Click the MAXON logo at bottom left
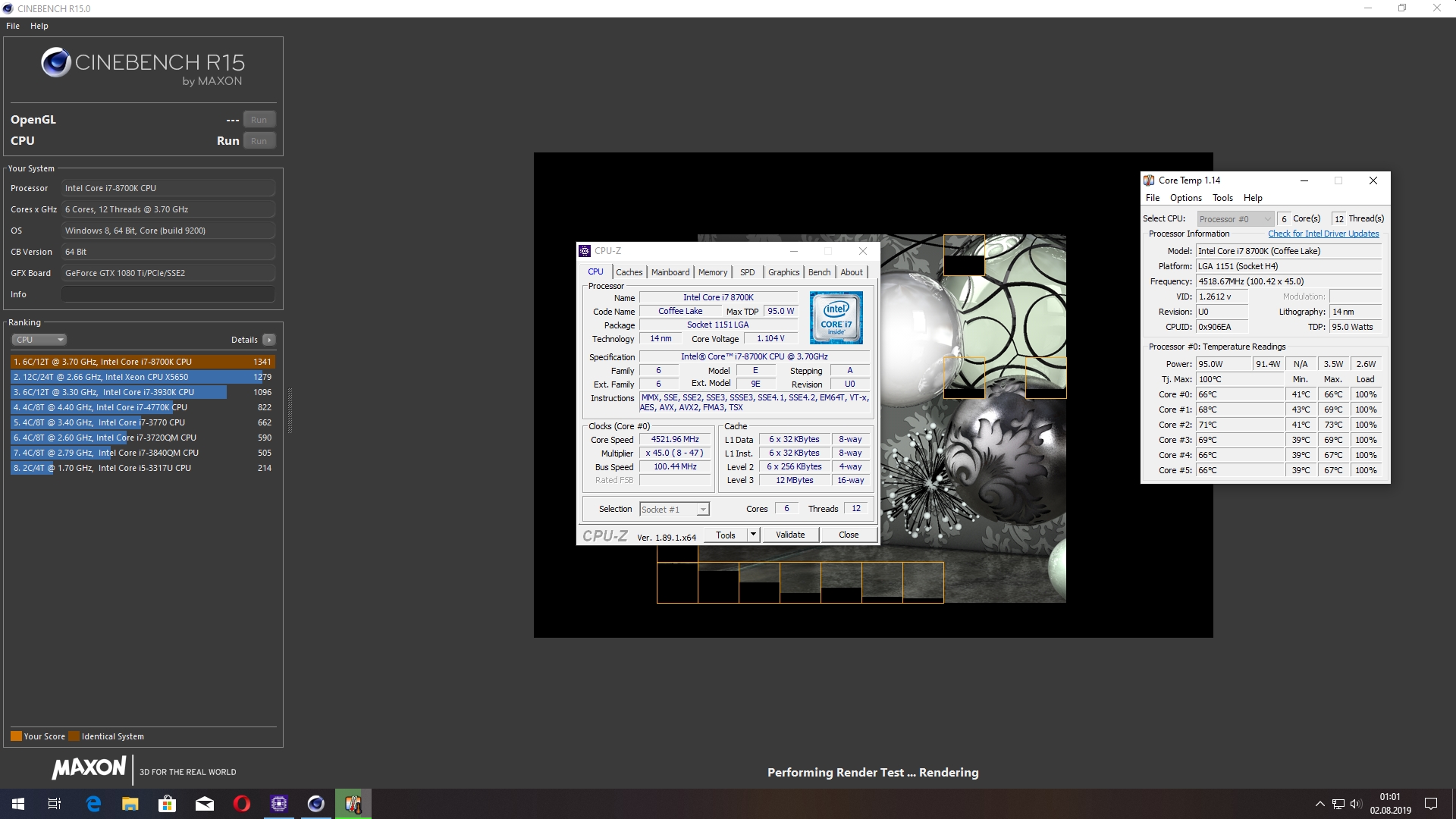 pyautogui.click(x=89, y=768)
